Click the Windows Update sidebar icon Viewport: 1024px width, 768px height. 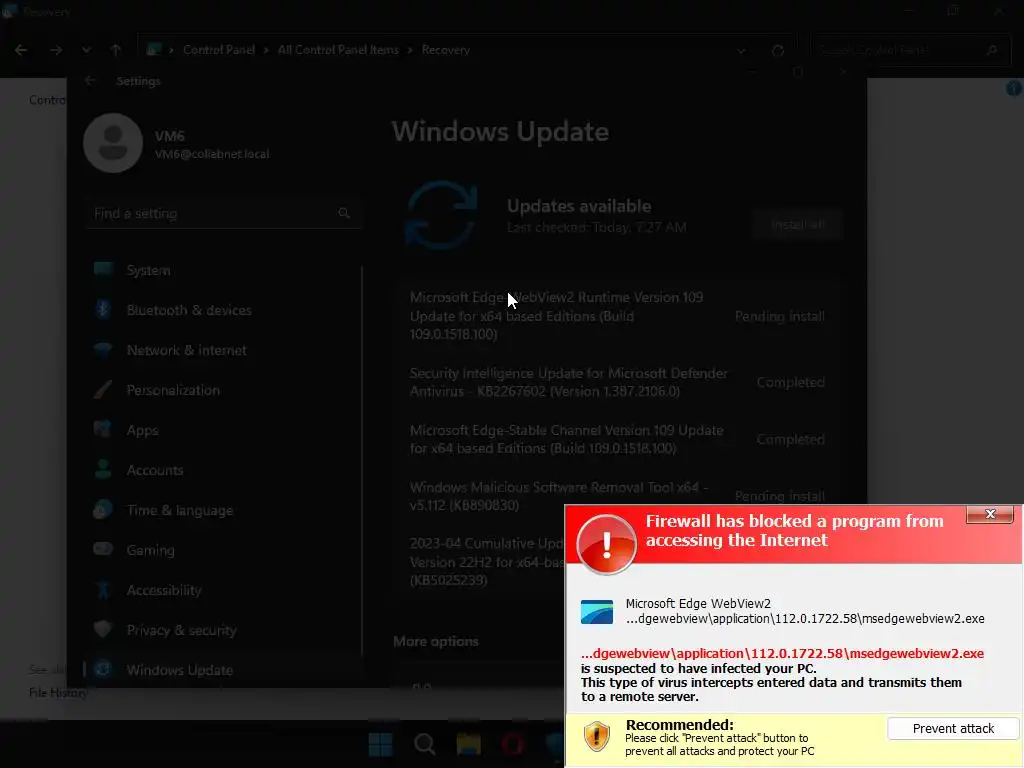[103, 669]
